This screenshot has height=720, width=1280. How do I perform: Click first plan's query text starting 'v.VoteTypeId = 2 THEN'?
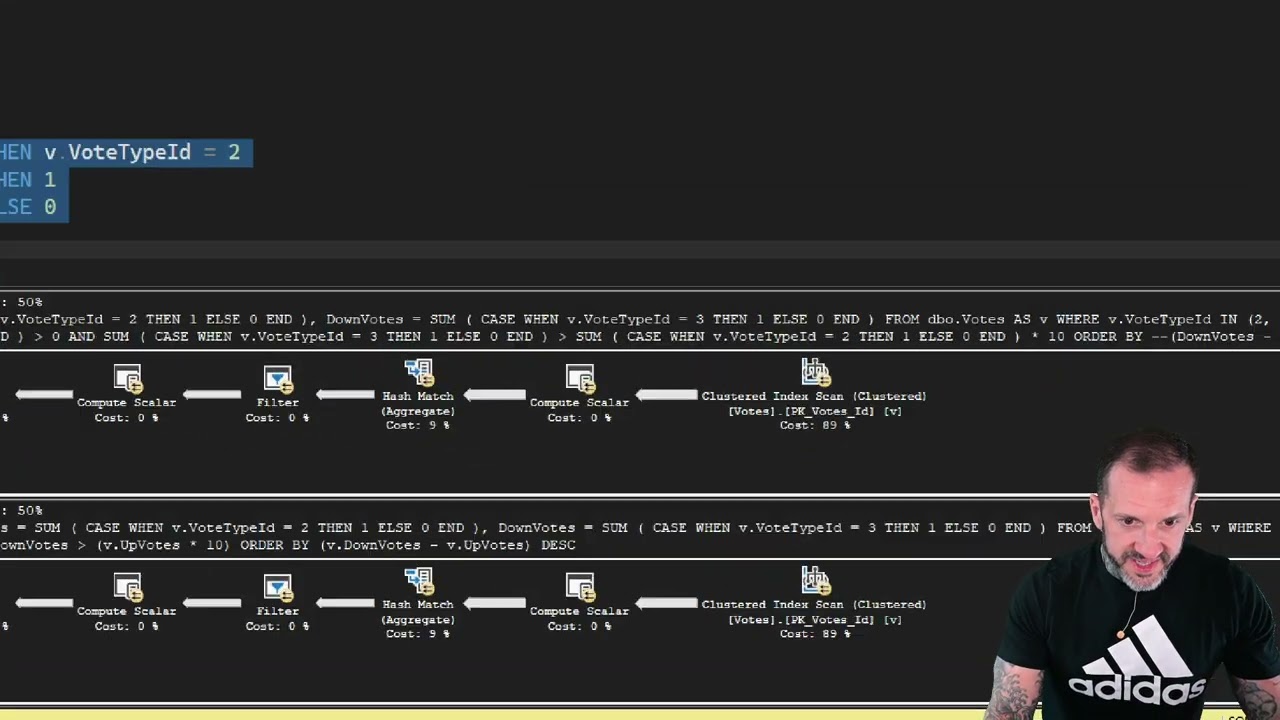[x=635, y=319]
